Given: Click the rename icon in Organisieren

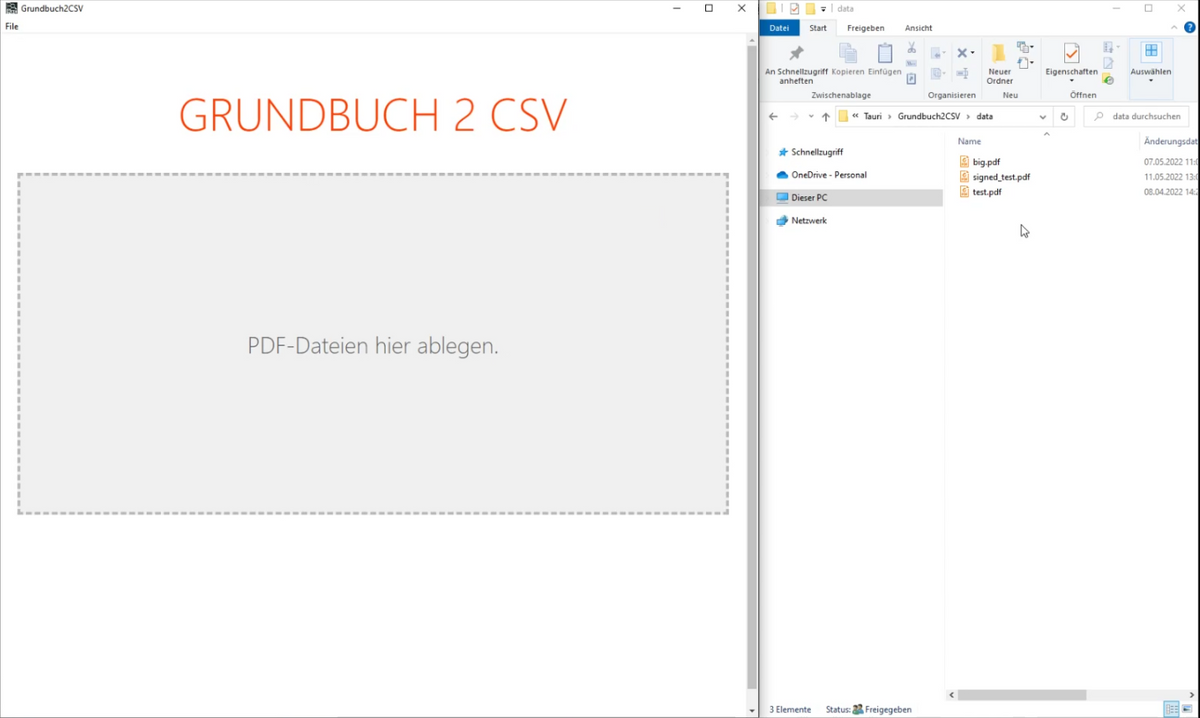Looking at the screenshot, I should point(962,73).
